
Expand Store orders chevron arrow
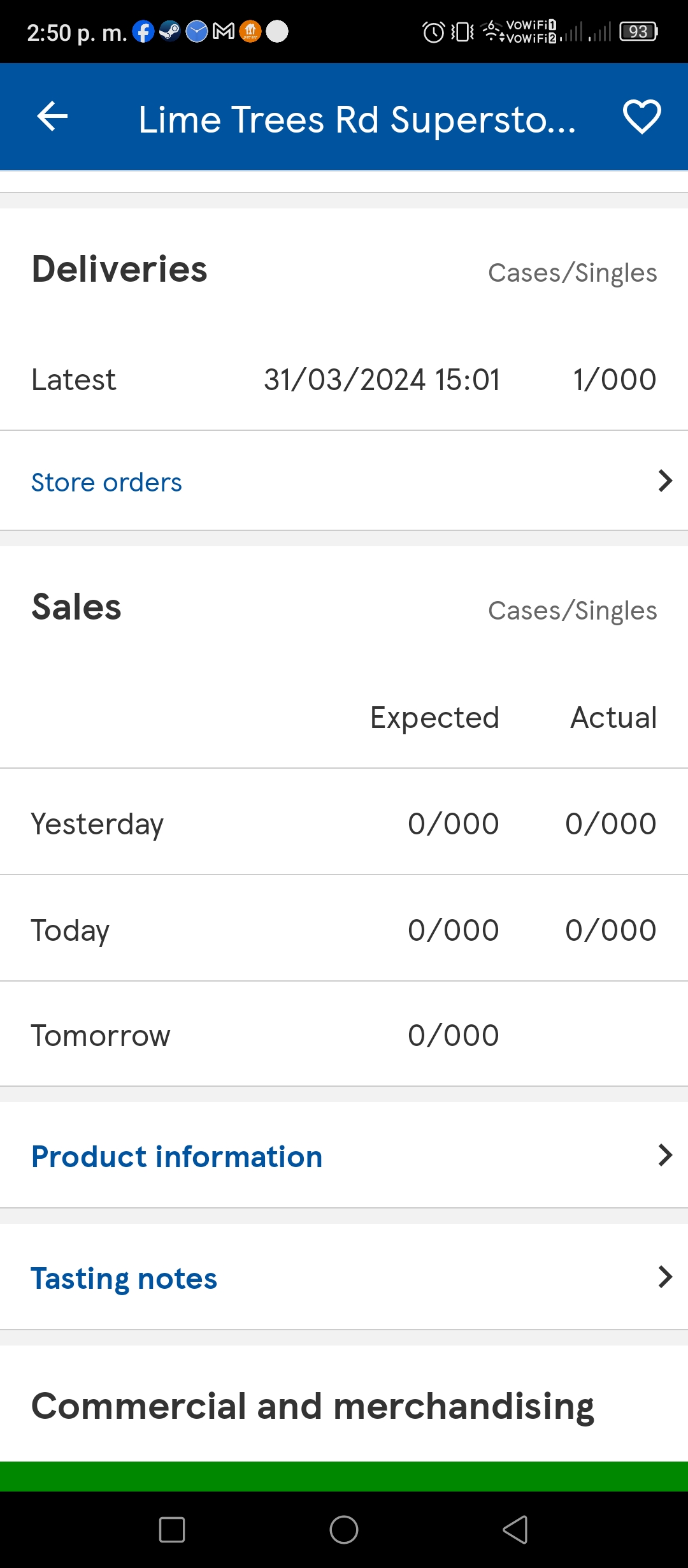665,481
